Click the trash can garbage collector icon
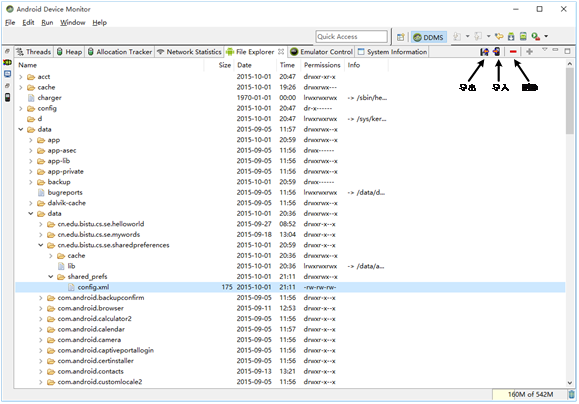This screenshot has width=579, height=404. point(571,394)
